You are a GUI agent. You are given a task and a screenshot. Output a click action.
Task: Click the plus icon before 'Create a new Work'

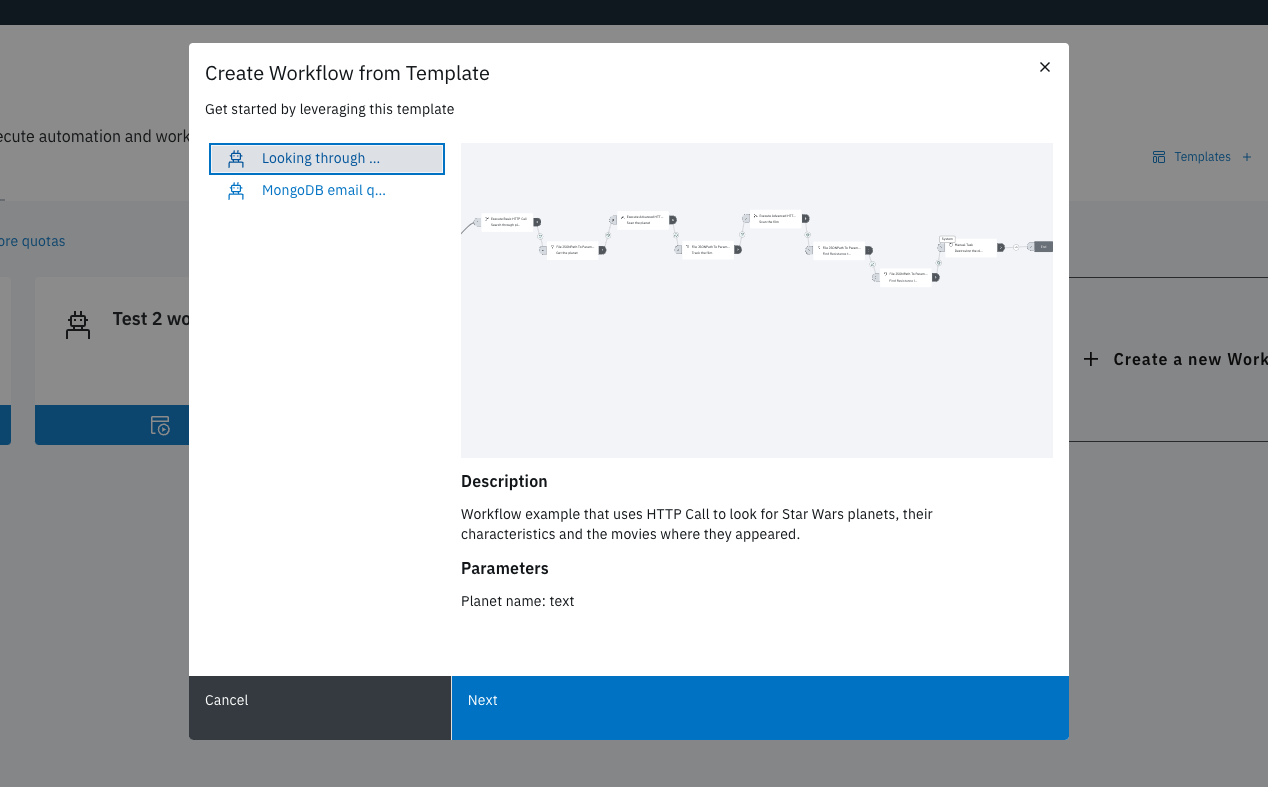click(1092, 359)
